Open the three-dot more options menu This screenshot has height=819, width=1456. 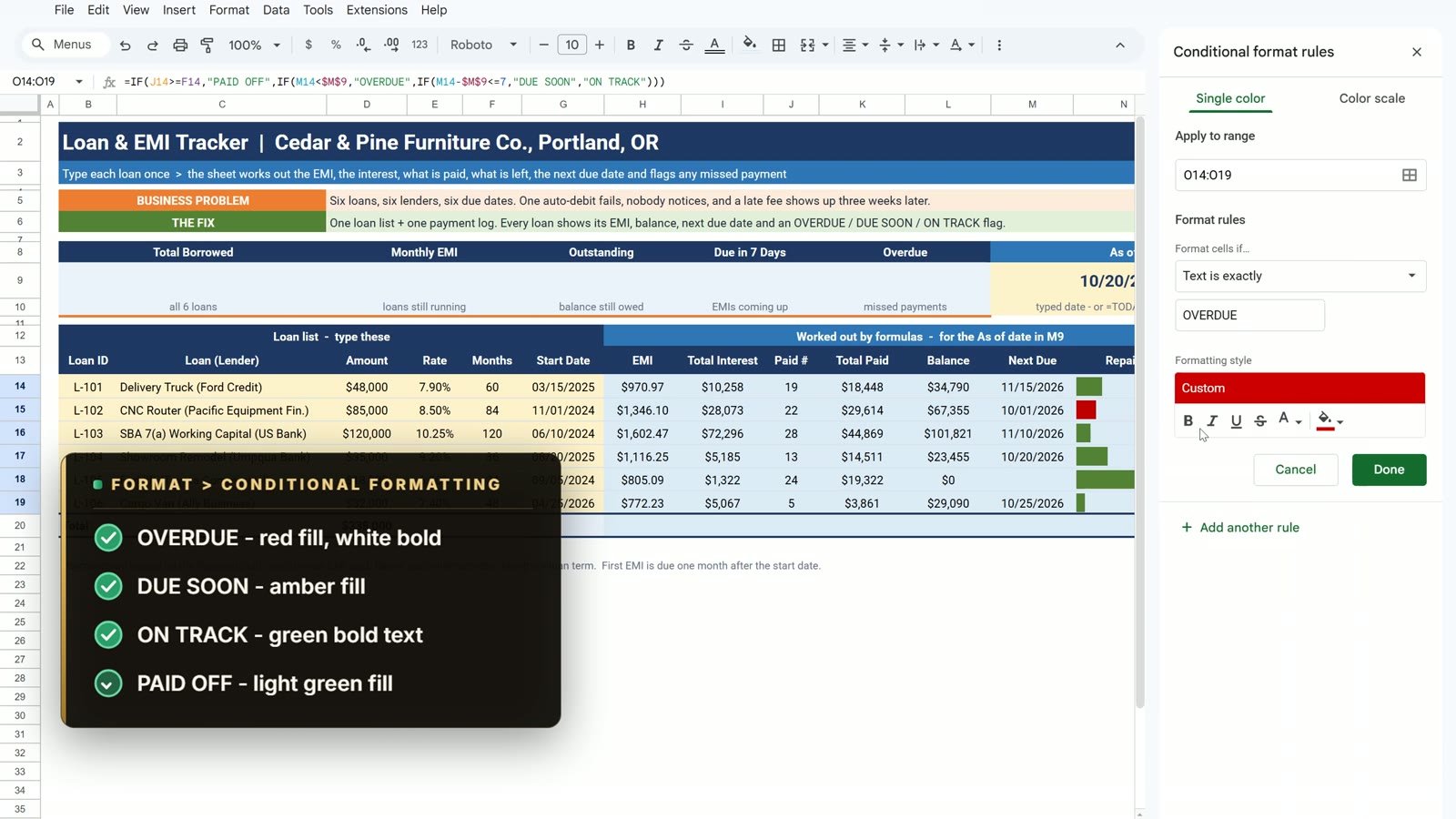pyautogui.click(x=999, y=45)
